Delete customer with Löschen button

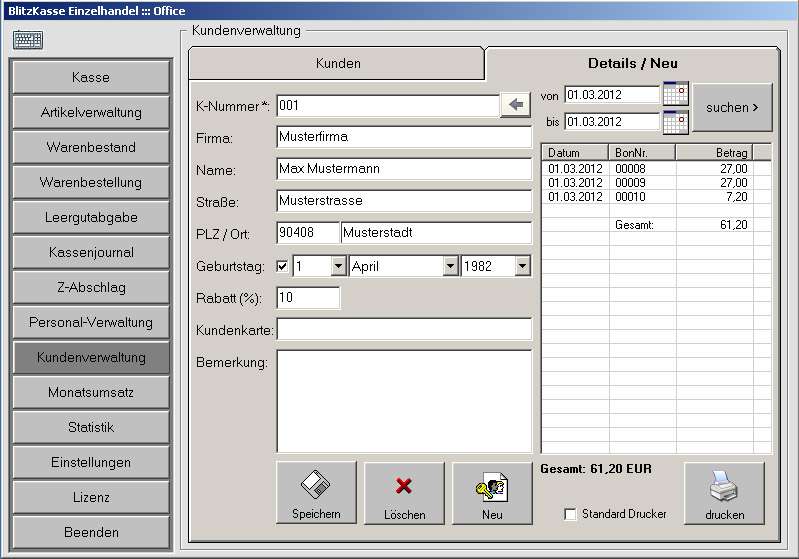(x=405, y=493)
